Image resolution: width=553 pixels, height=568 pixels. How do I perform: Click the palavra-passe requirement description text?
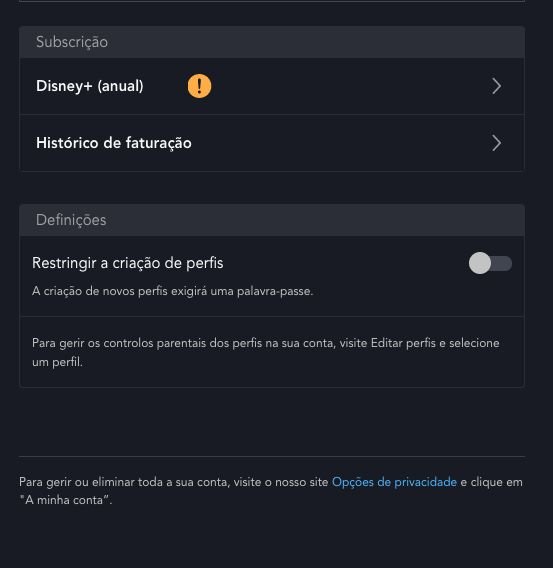pyautogui.click(x=172, y=291)
